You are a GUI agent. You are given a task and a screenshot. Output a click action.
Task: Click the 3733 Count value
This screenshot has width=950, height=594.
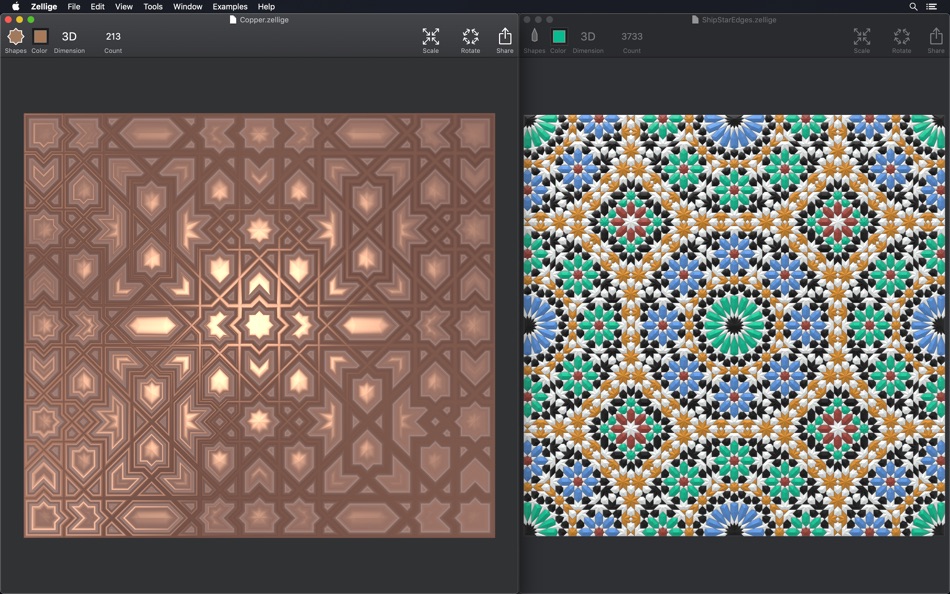pos(632,37)
